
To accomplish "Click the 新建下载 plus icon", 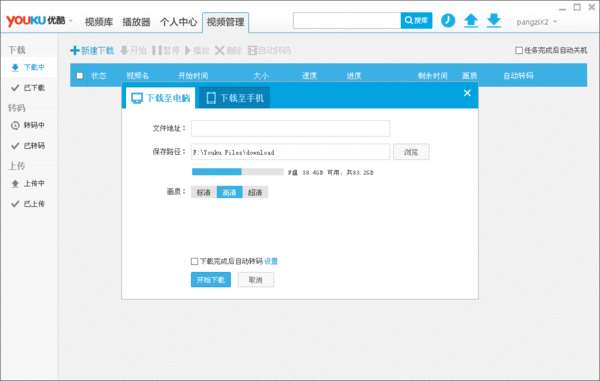I will tap(75, 50).
